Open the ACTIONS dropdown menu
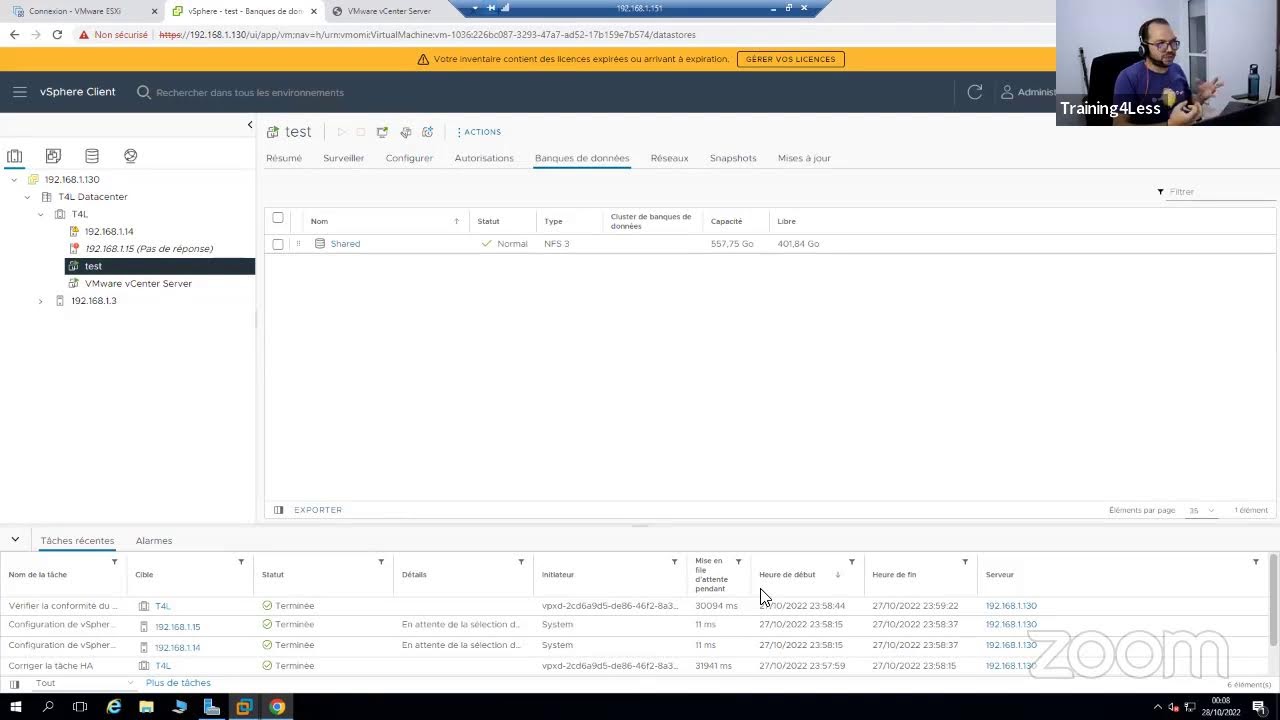The height and width of the screenshot is (720, 1280). (x=479, y=132)
